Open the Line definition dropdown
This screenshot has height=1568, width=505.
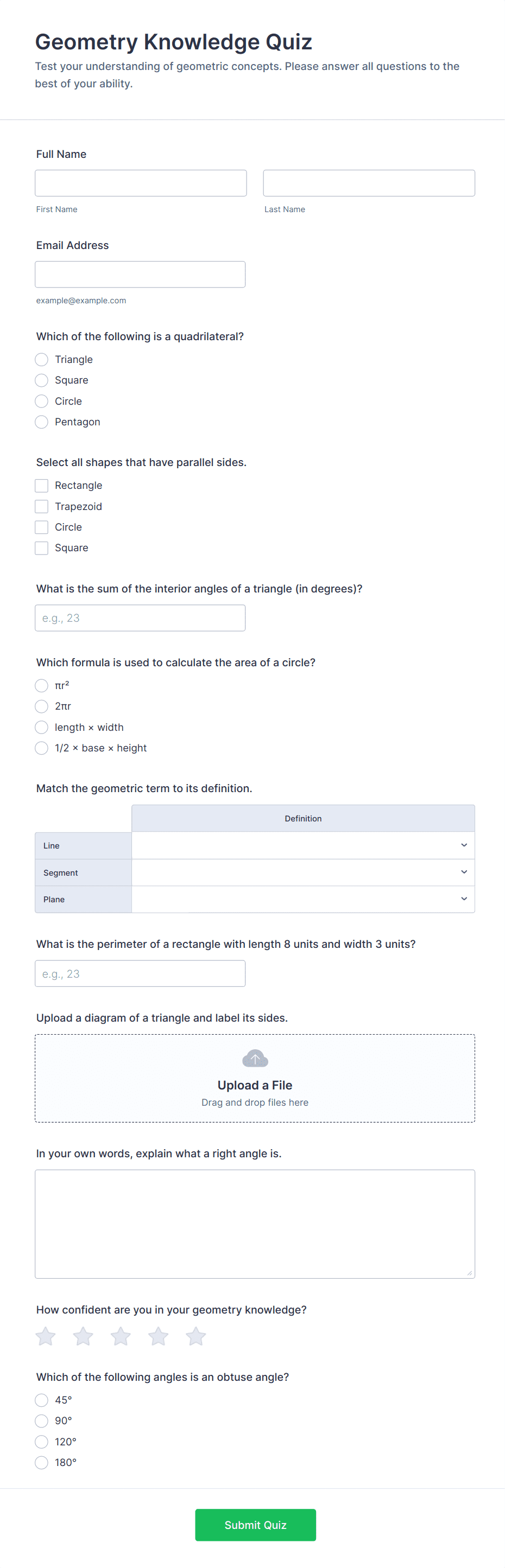[x=303, y=845]
